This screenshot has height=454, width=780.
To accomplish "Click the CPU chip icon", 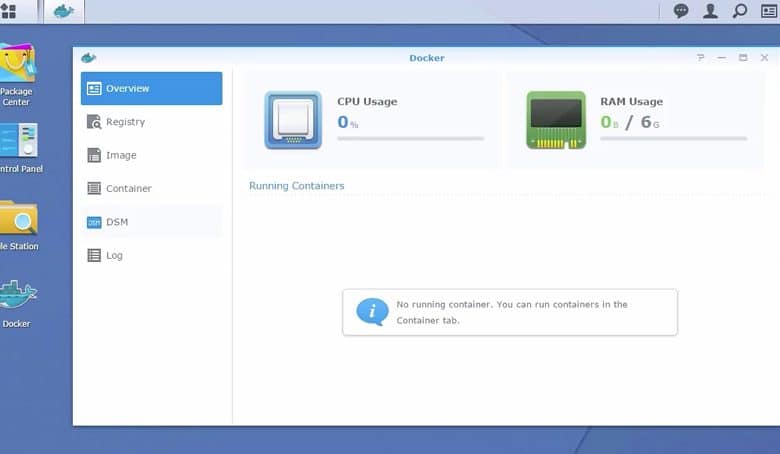I will 293,120.
